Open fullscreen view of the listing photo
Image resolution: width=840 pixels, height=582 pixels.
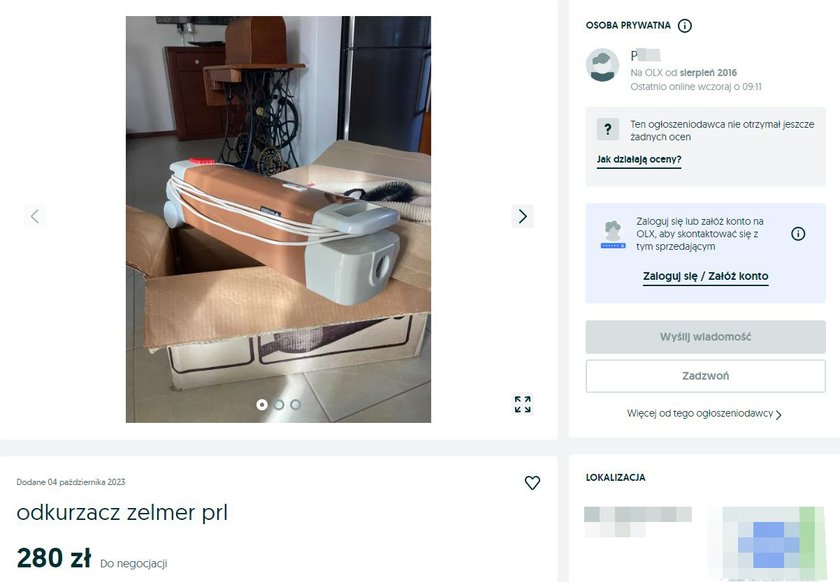(x=522, y=405)
